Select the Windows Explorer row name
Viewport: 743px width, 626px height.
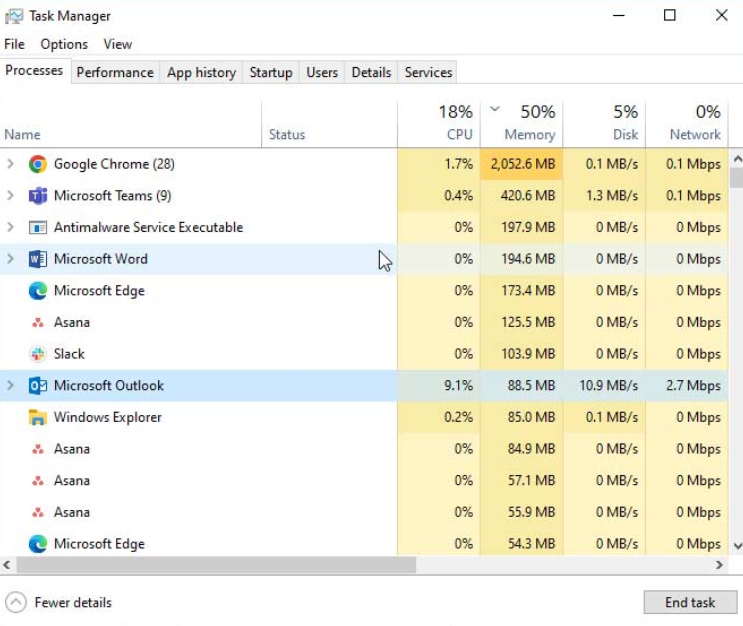(x=108, y=417)
